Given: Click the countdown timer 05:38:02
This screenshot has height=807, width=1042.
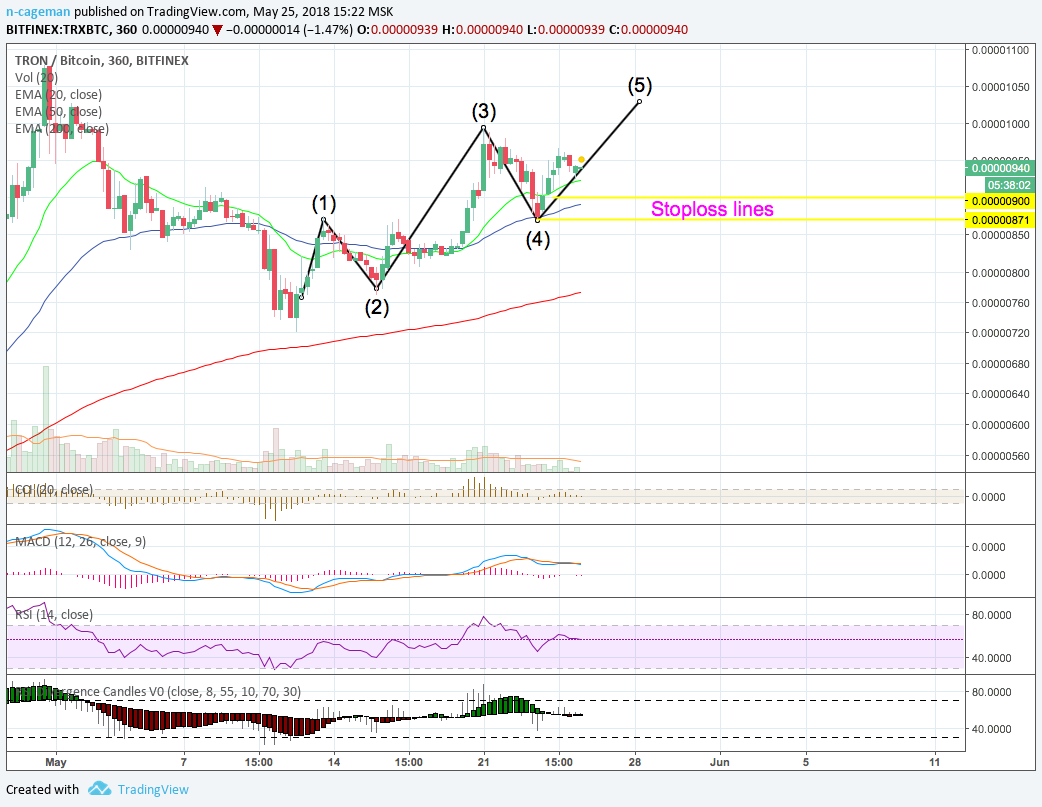Looking at the screenshot, I should coord(1009,185).
